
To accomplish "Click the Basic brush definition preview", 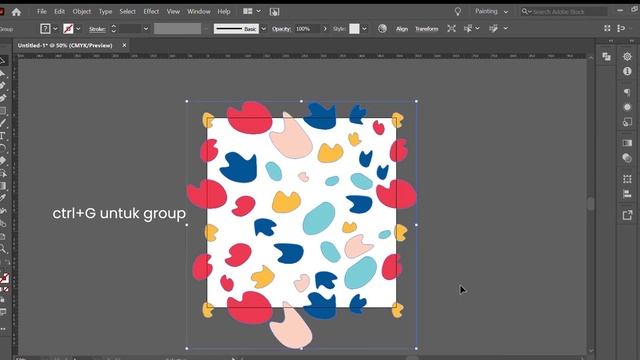I will click(236, 29).
